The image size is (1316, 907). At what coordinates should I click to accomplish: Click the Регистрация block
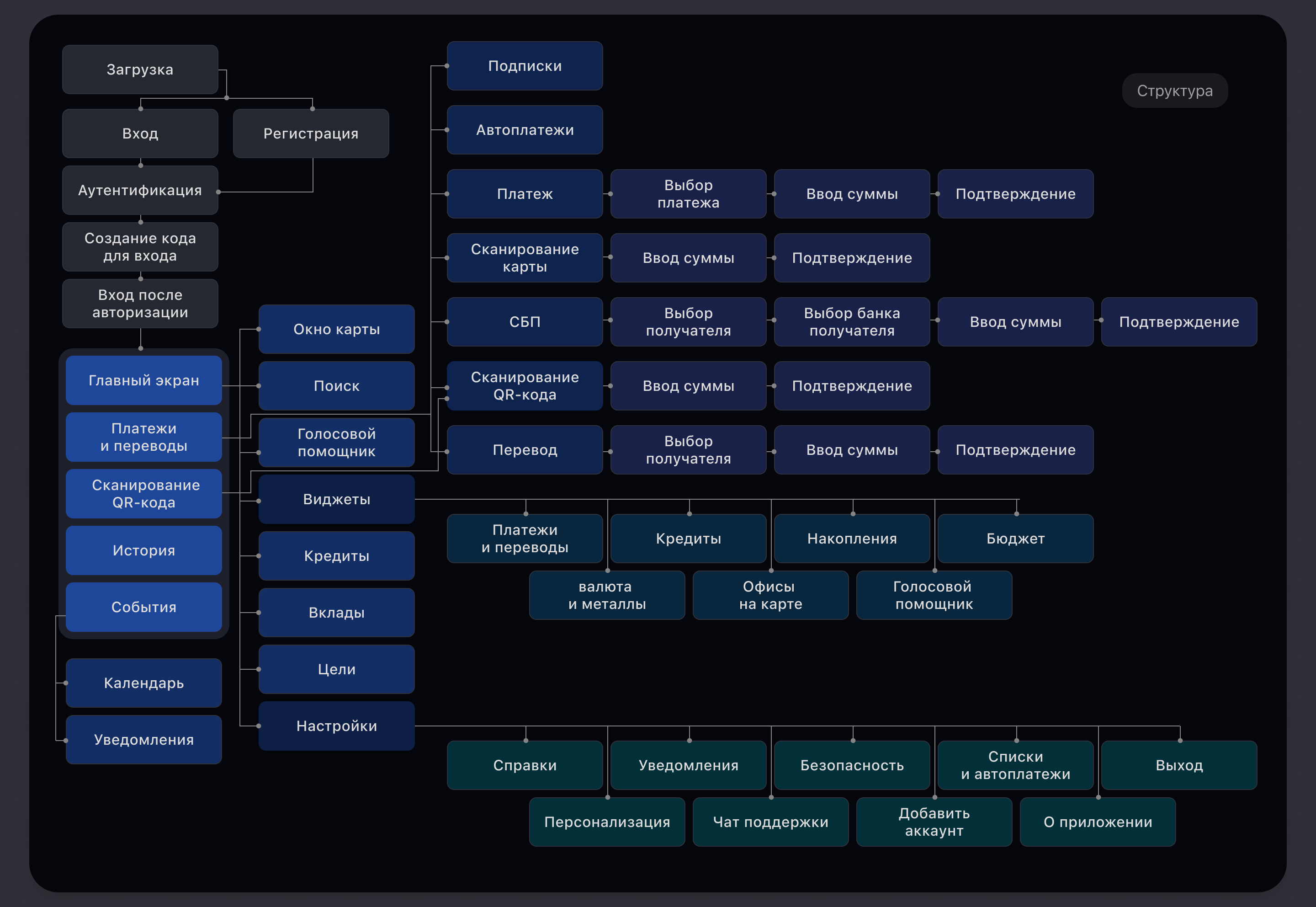[x=311, y=133]
